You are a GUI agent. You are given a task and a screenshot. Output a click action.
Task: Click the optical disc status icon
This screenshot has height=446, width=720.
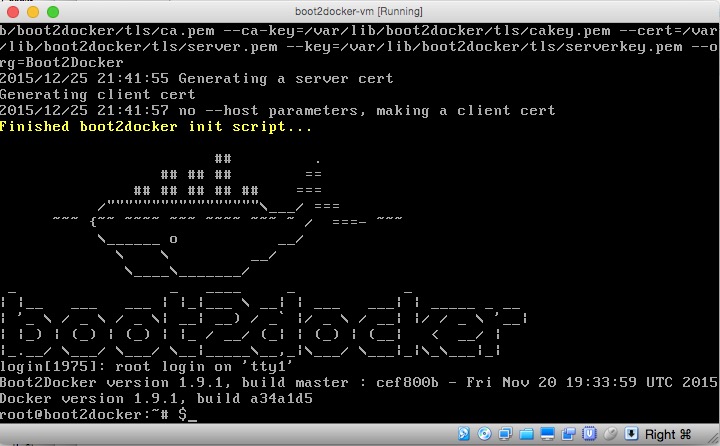point(484,434)
